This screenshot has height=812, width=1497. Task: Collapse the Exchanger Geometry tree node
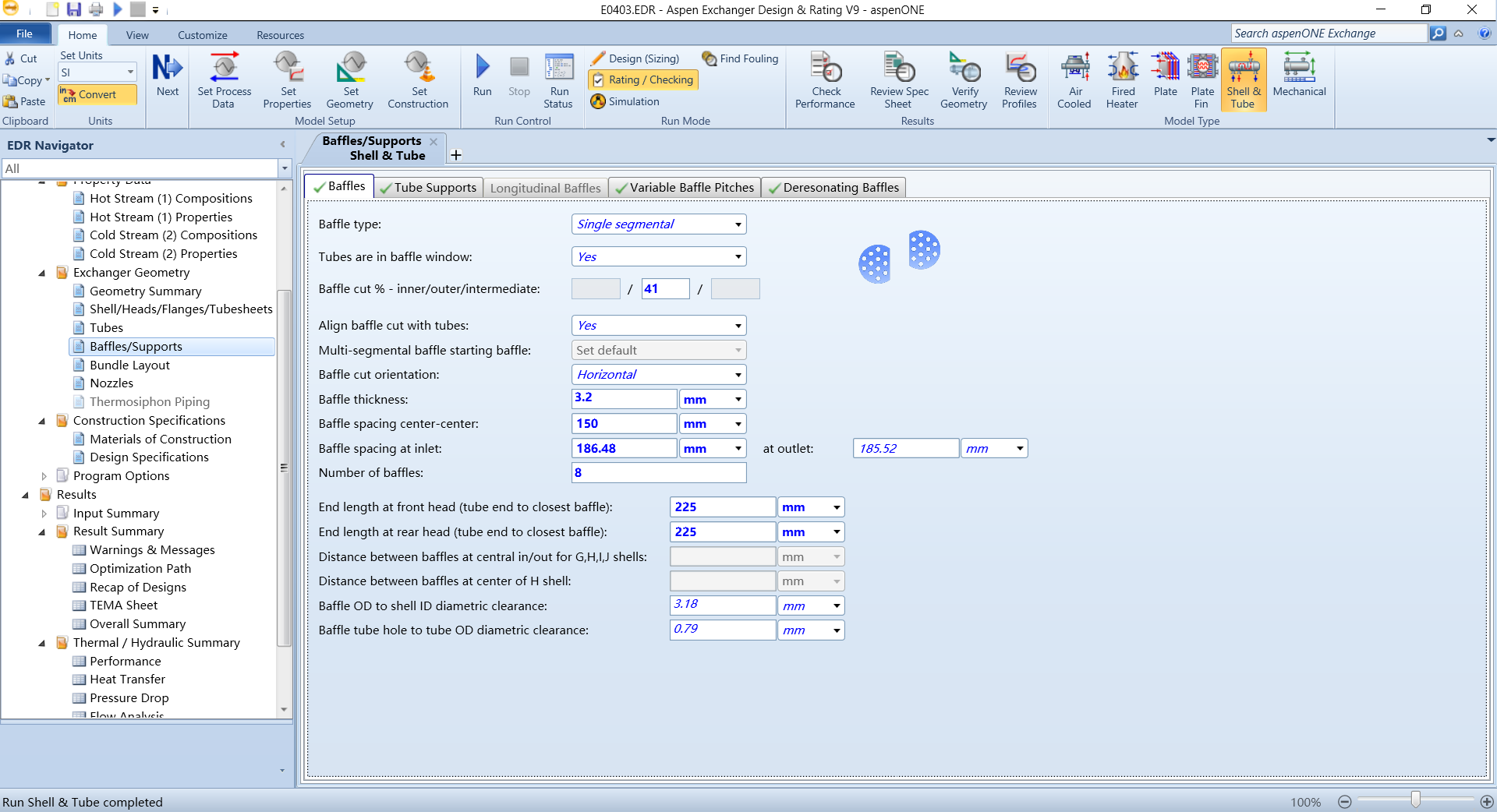[x=42, y=273]
